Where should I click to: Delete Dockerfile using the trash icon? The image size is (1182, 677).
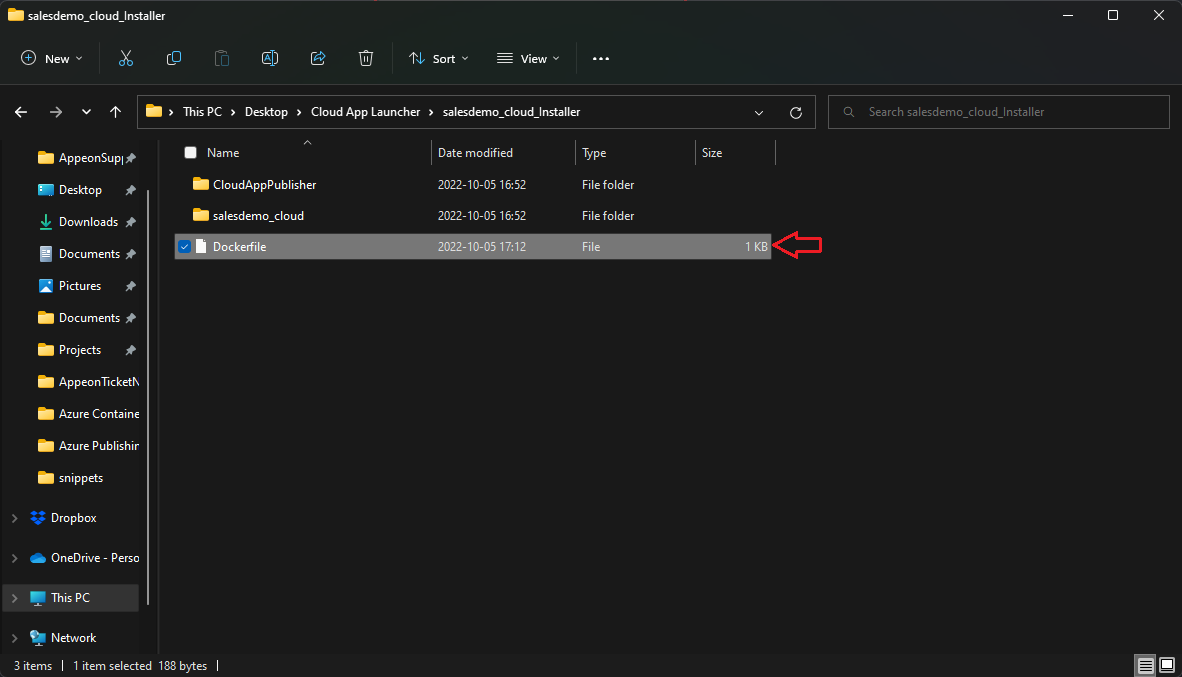click(x=365, y=58)
